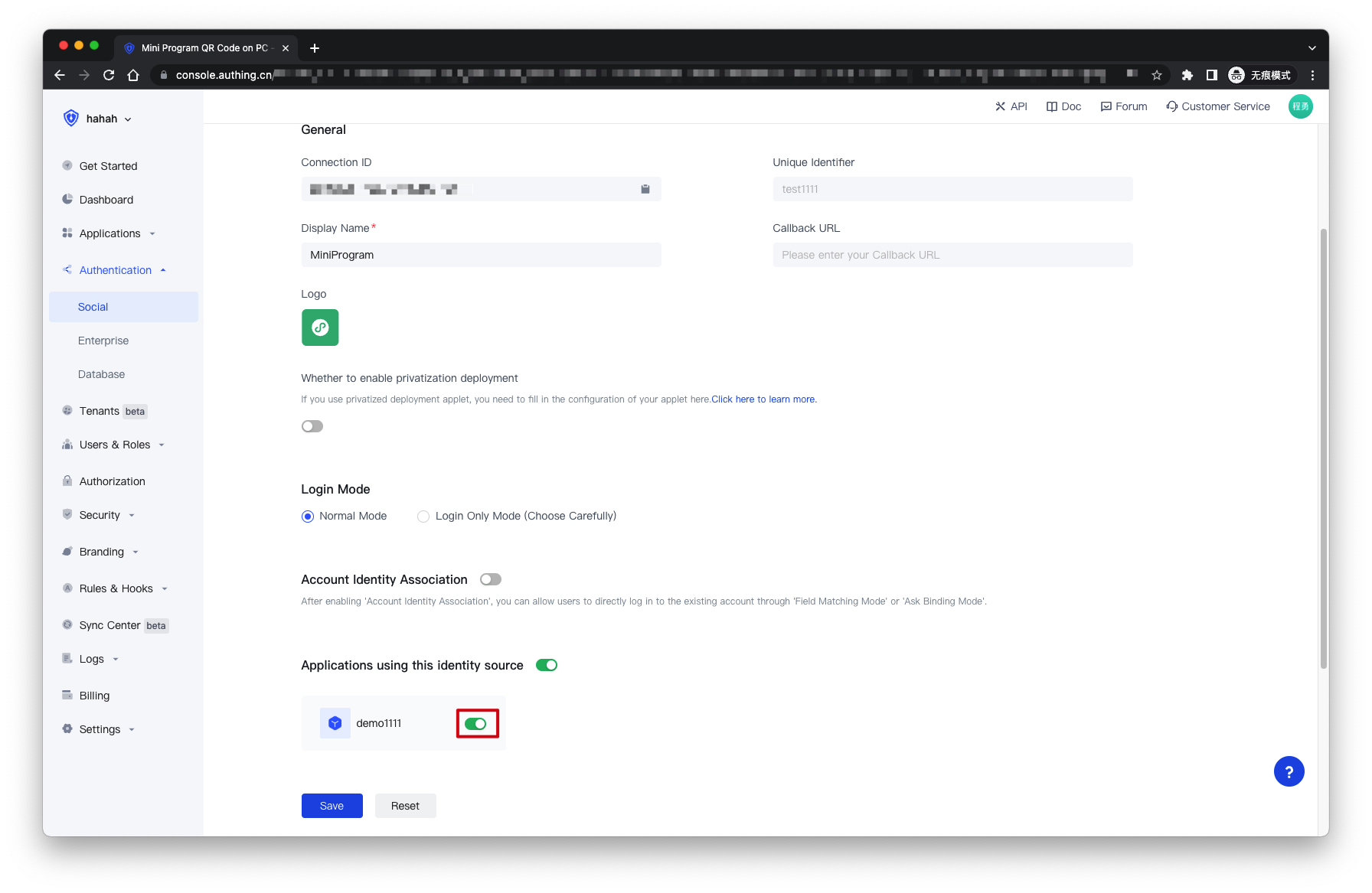
Task: Copy the Connection ID with clipboard icon
Action: point(645,189)
